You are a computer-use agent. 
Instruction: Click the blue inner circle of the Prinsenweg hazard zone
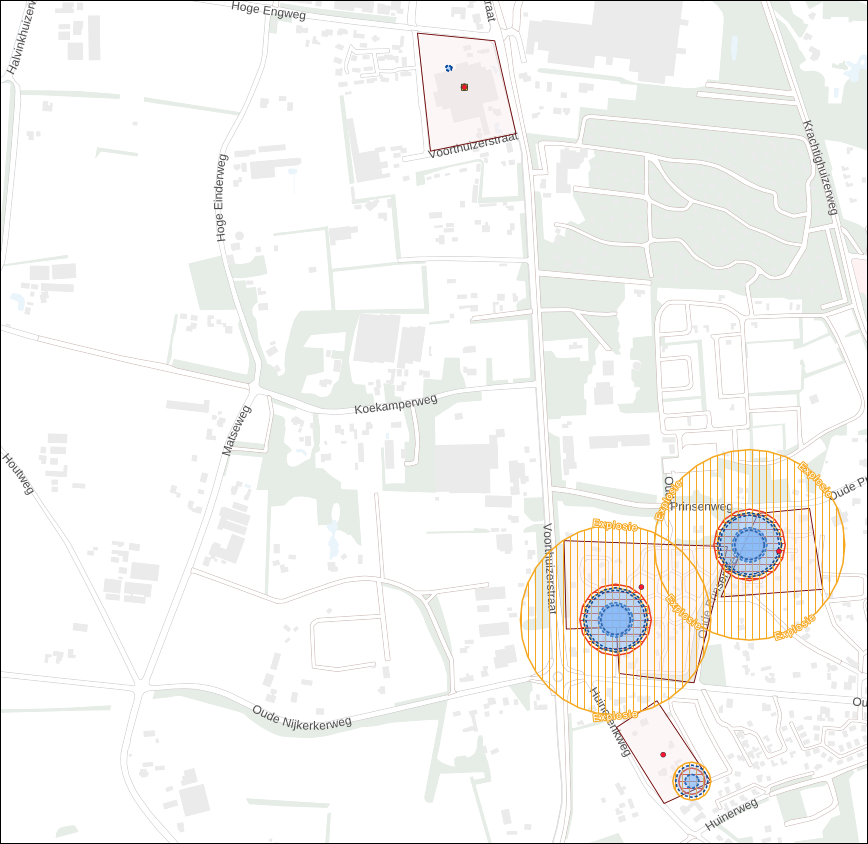748,547
